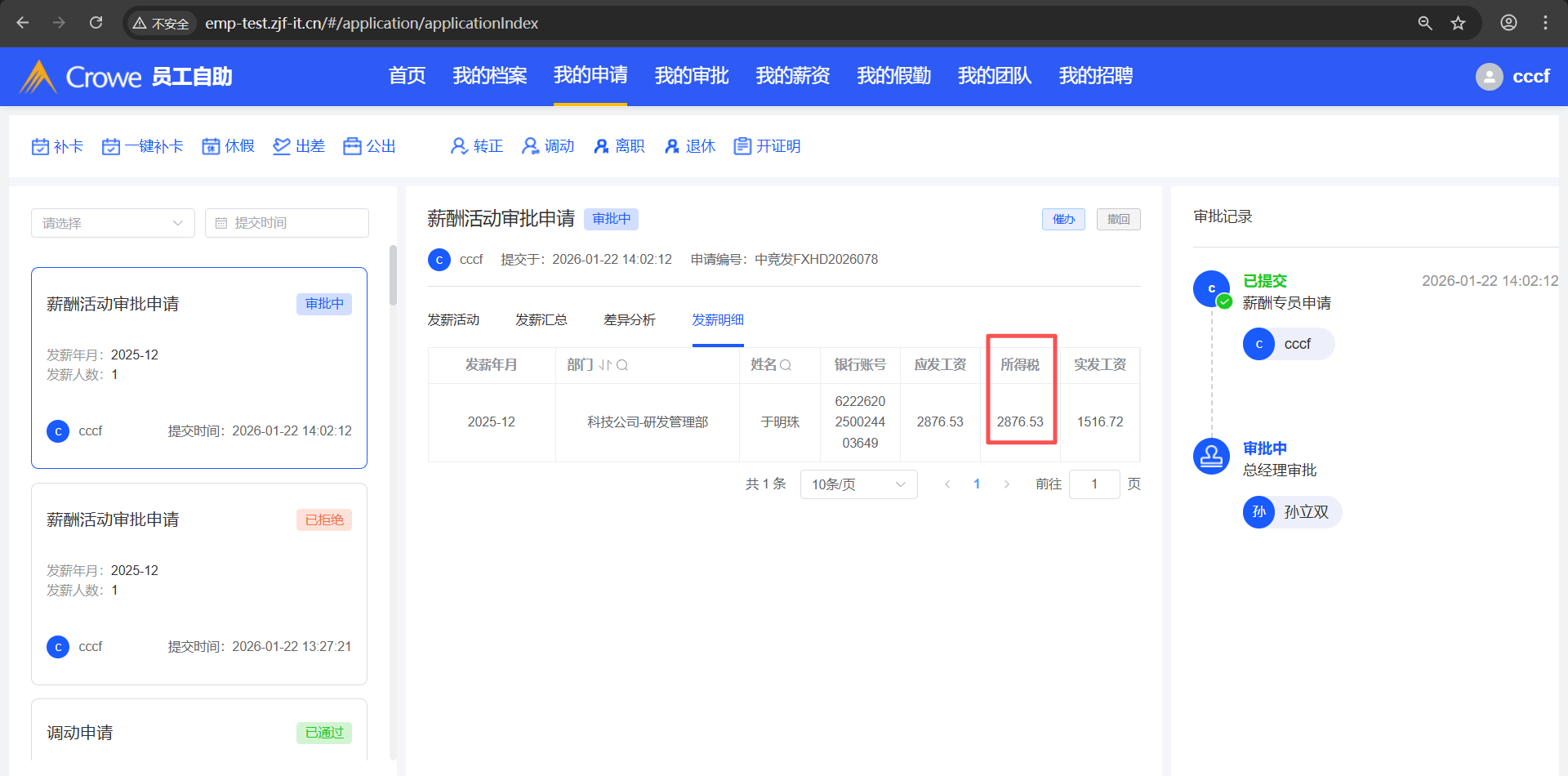Open the 离职 resignation icon
The height and width of the screenshot is (776, 1568).
[x=602, y=146]
